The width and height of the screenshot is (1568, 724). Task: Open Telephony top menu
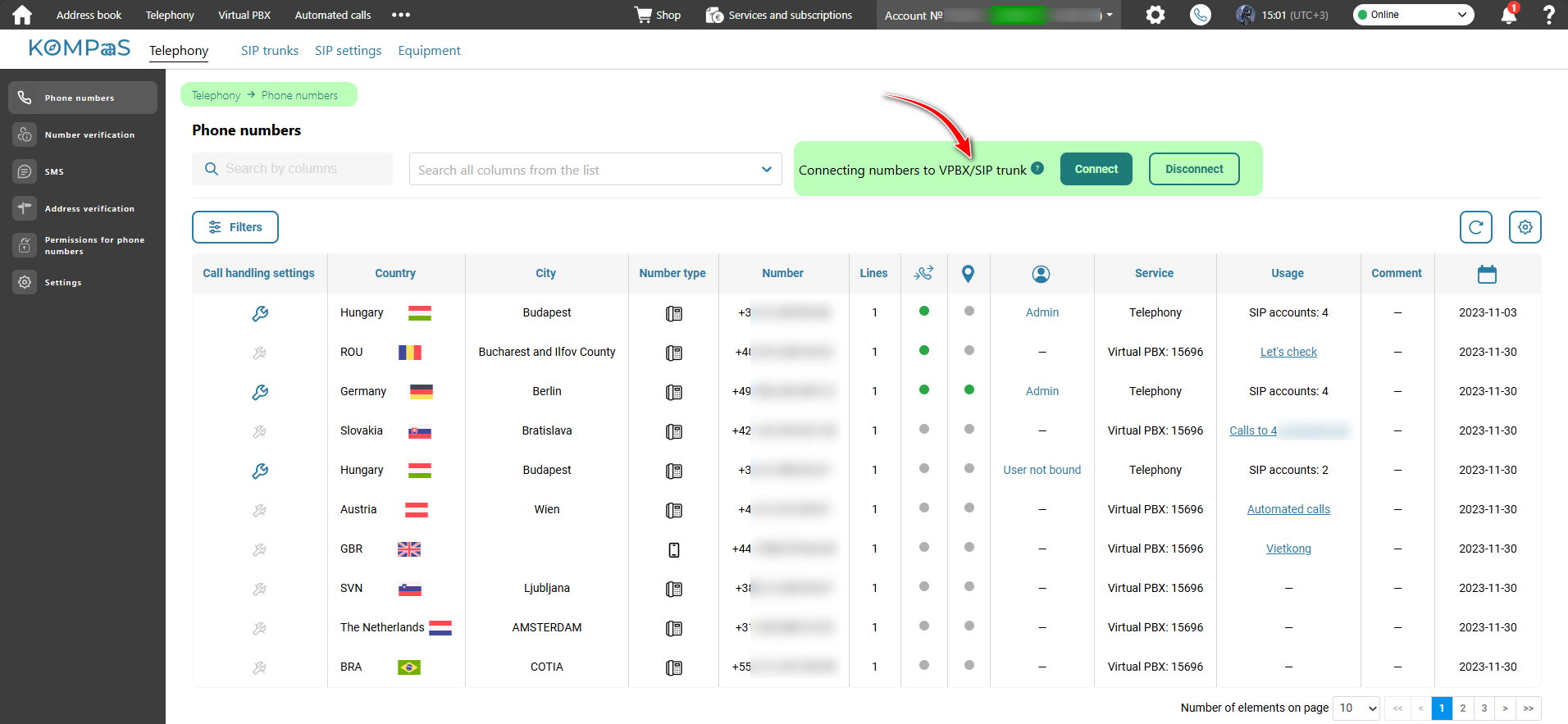(170, 15)
